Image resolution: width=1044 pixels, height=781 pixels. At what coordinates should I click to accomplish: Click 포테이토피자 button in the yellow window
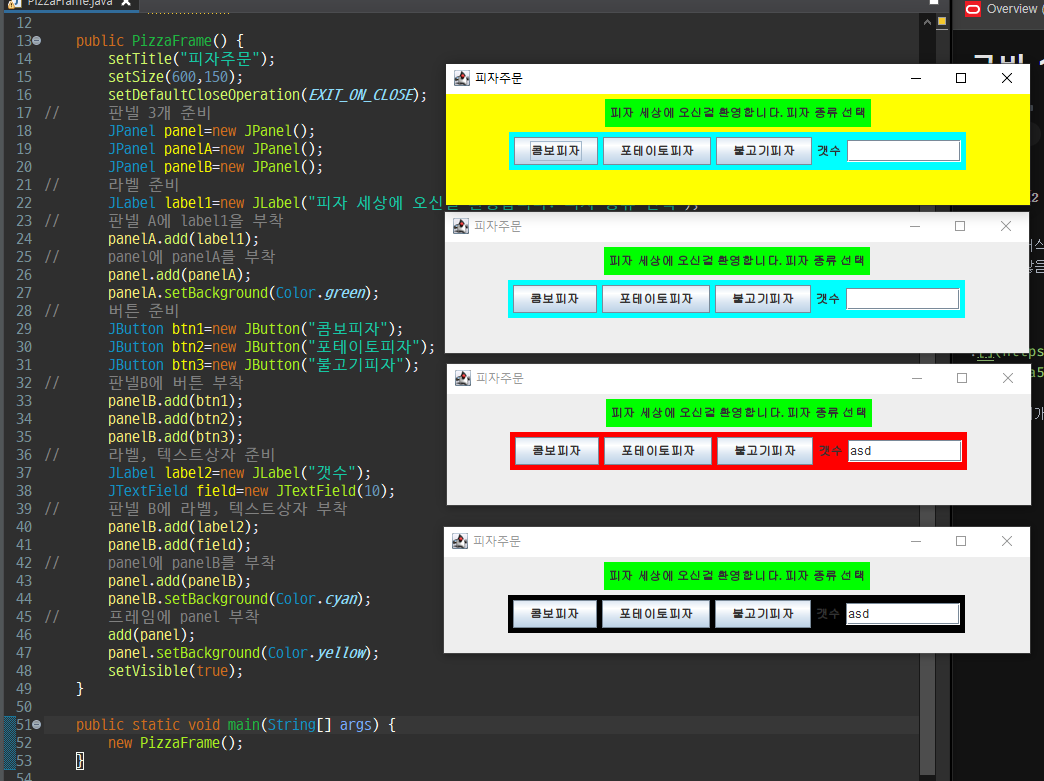pos(656,151)
